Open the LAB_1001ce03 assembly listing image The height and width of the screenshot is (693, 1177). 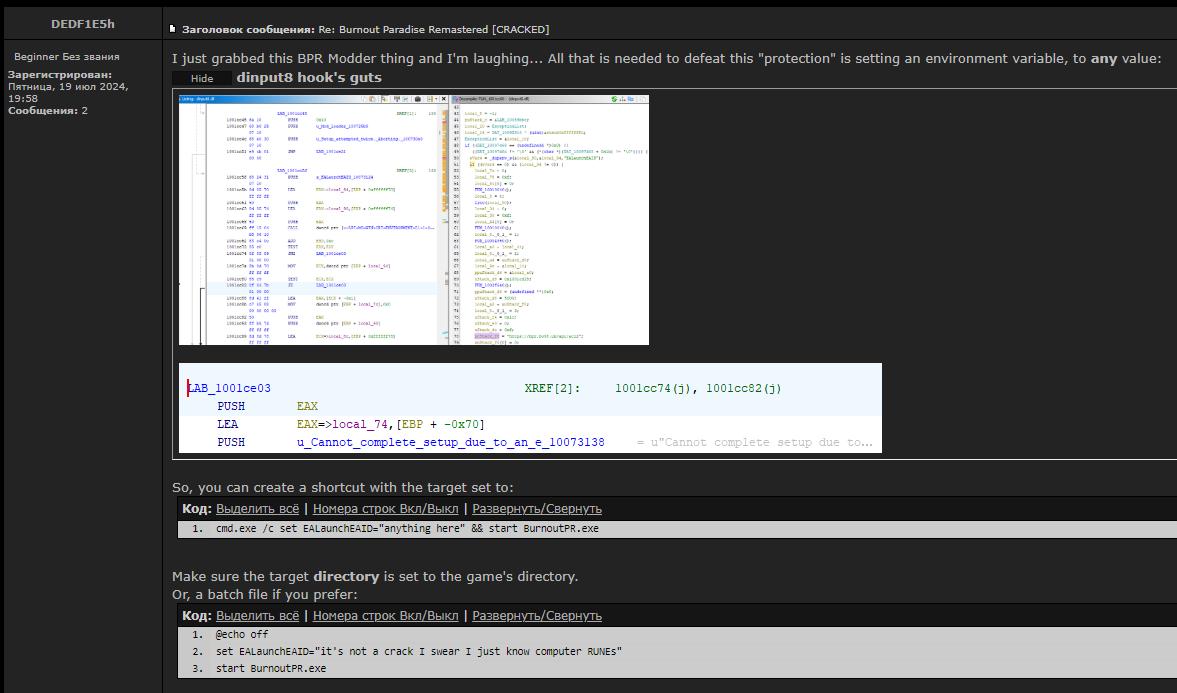[x=530, y=408]
